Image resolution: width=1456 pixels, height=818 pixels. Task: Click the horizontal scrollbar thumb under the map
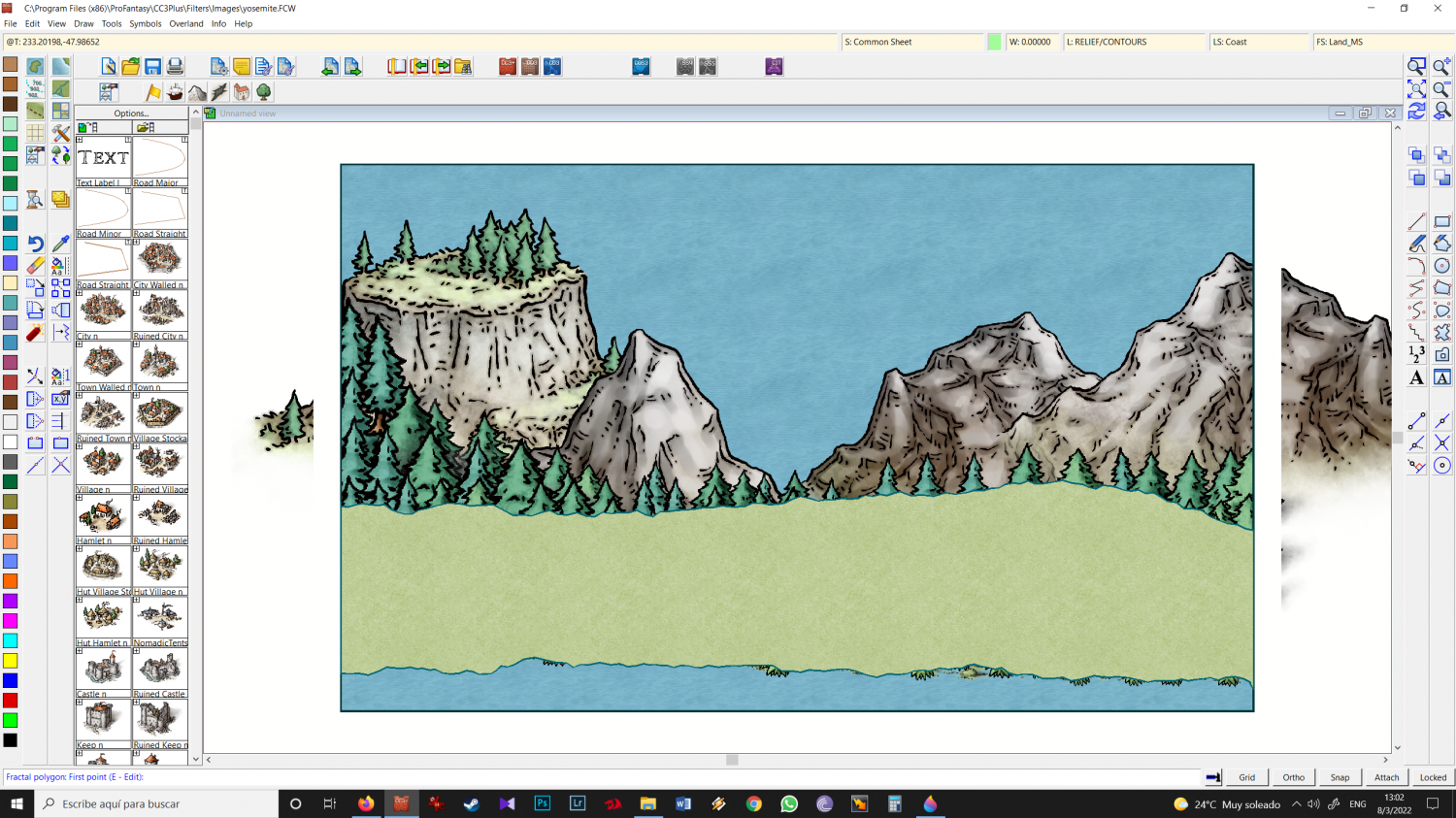point(732,760)
